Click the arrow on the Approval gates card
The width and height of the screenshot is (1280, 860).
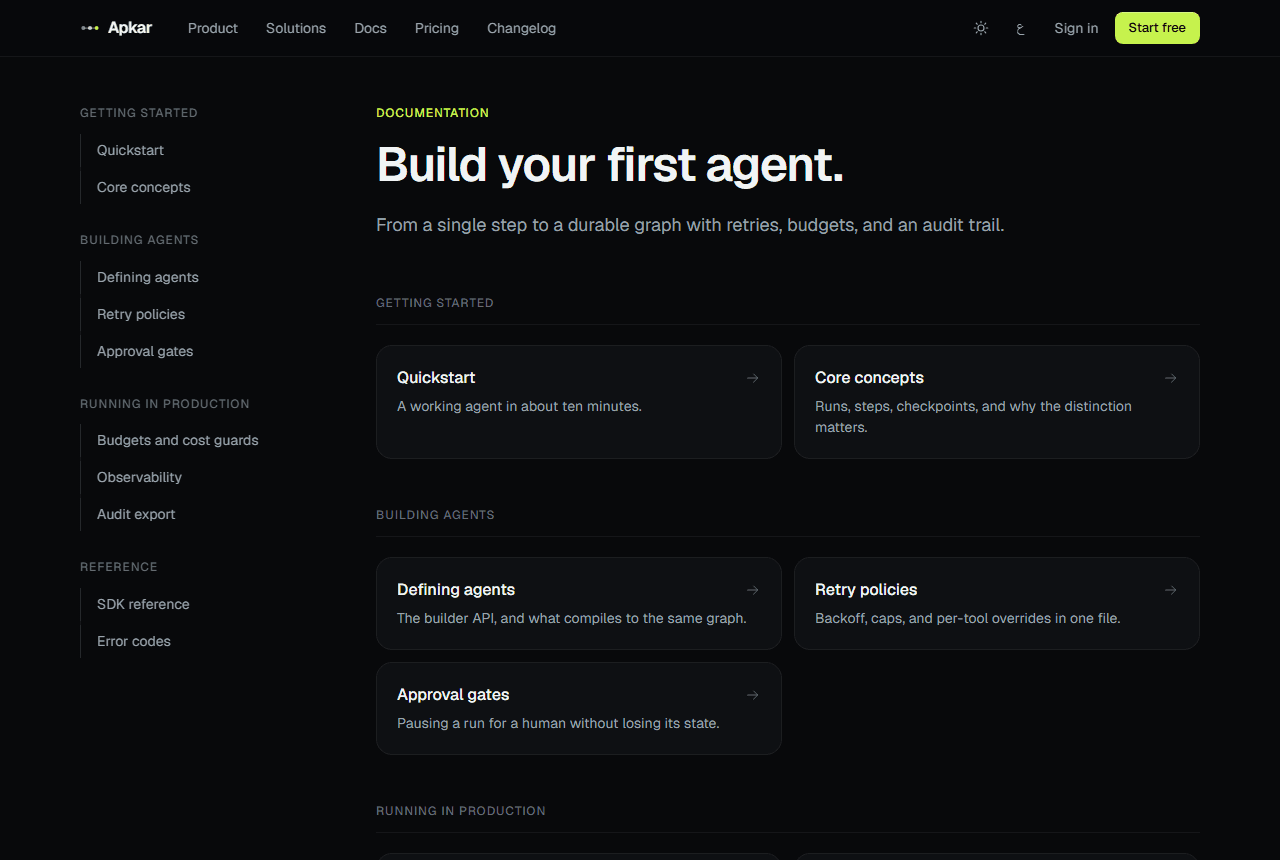(753, 695)
